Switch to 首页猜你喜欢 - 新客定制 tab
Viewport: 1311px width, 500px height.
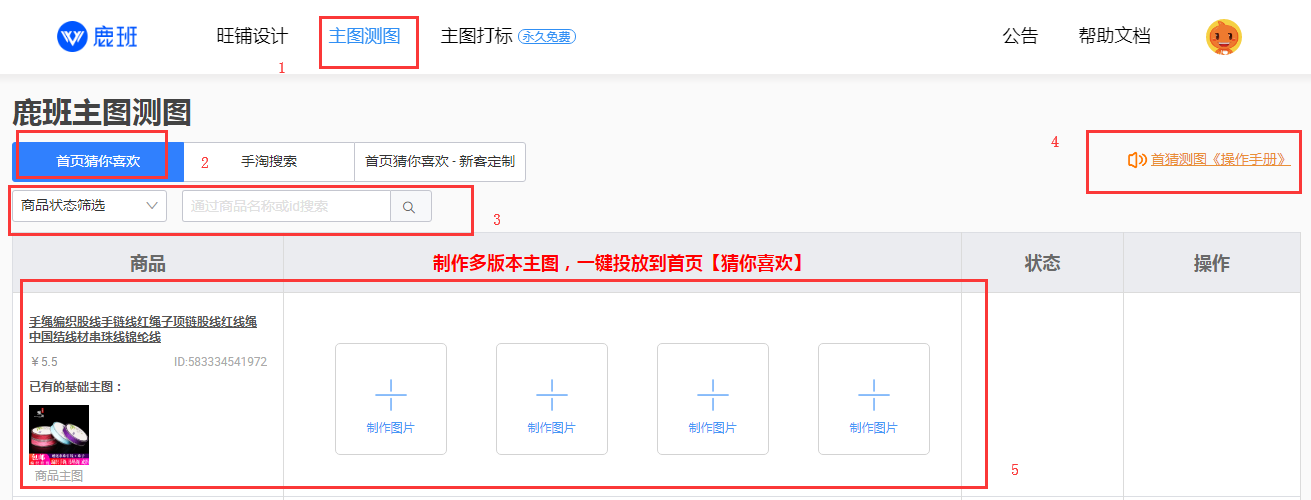(x=439, y=161)
